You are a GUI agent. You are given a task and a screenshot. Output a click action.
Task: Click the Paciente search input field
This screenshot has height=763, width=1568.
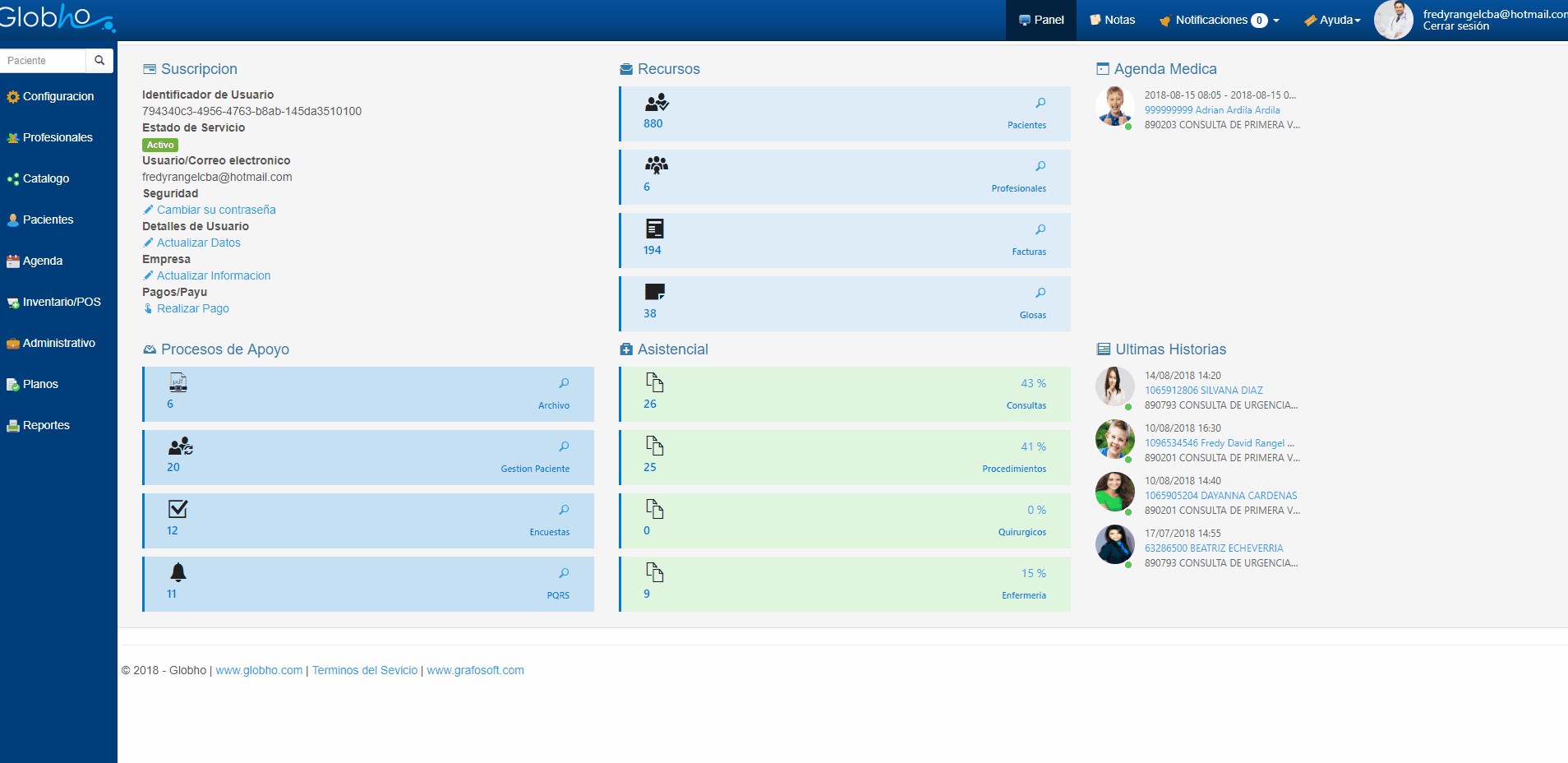point(44,61)
